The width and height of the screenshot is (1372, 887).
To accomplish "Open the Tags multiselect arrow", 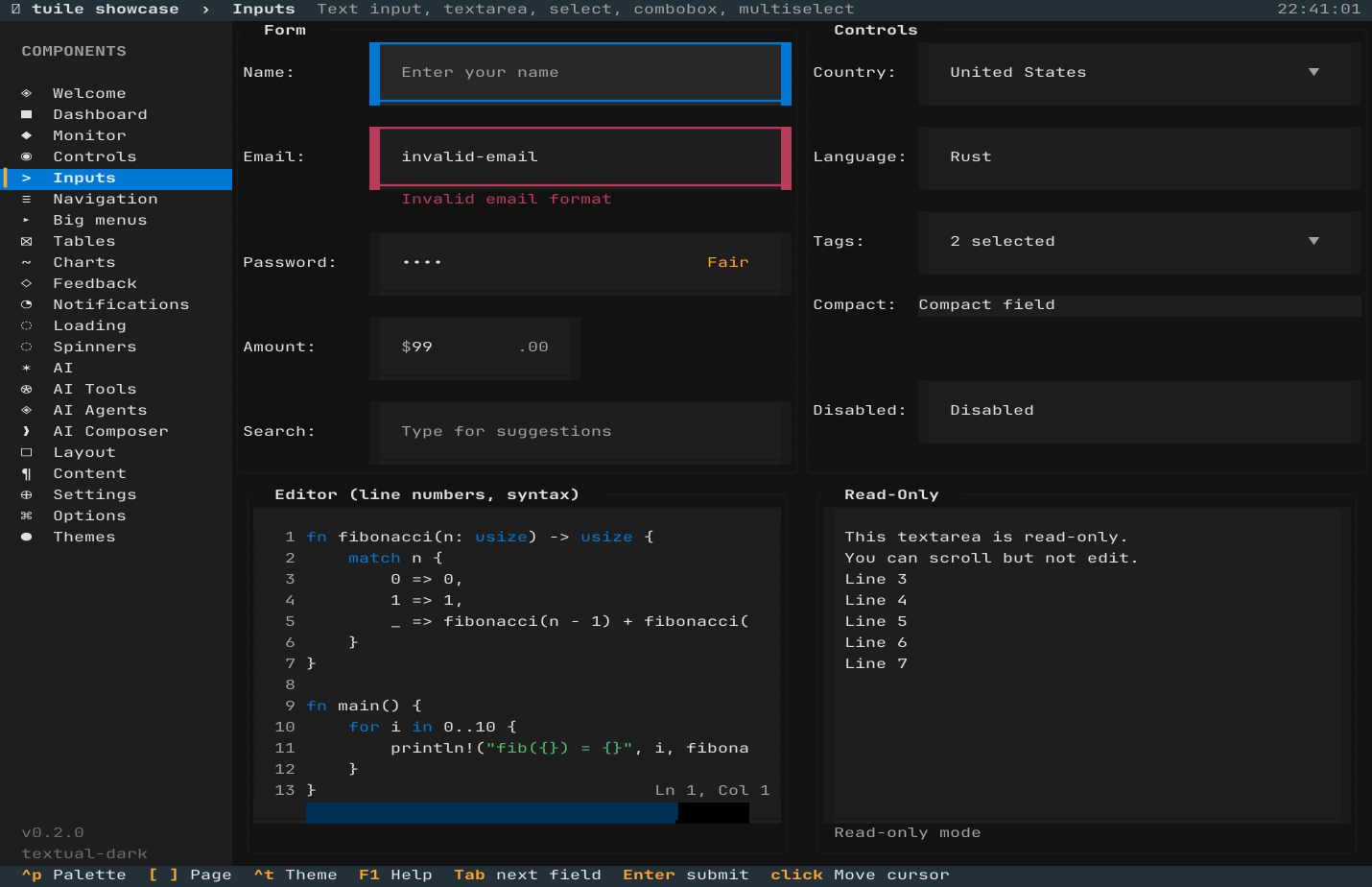I will click(x=1313, y=241).
